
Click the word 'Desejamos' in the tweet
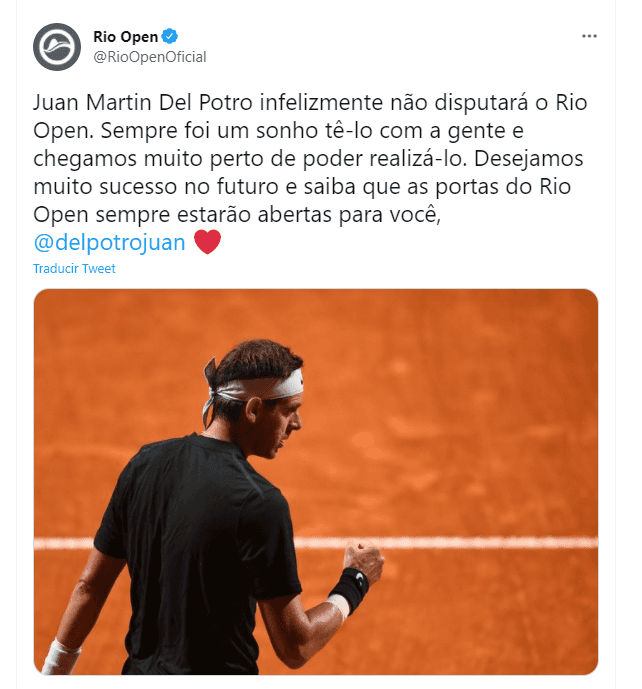pyautogui.click(x=529, y=159)
